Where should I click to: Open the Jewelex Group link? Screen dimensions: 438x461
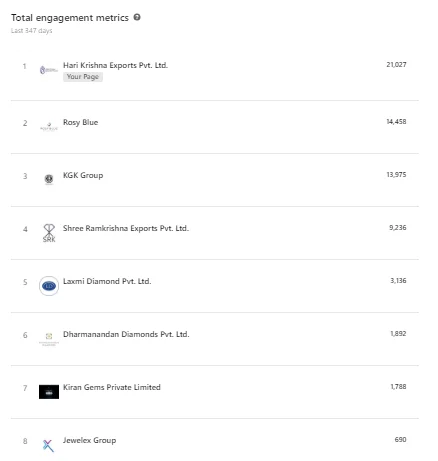click(x=90, y=440)
